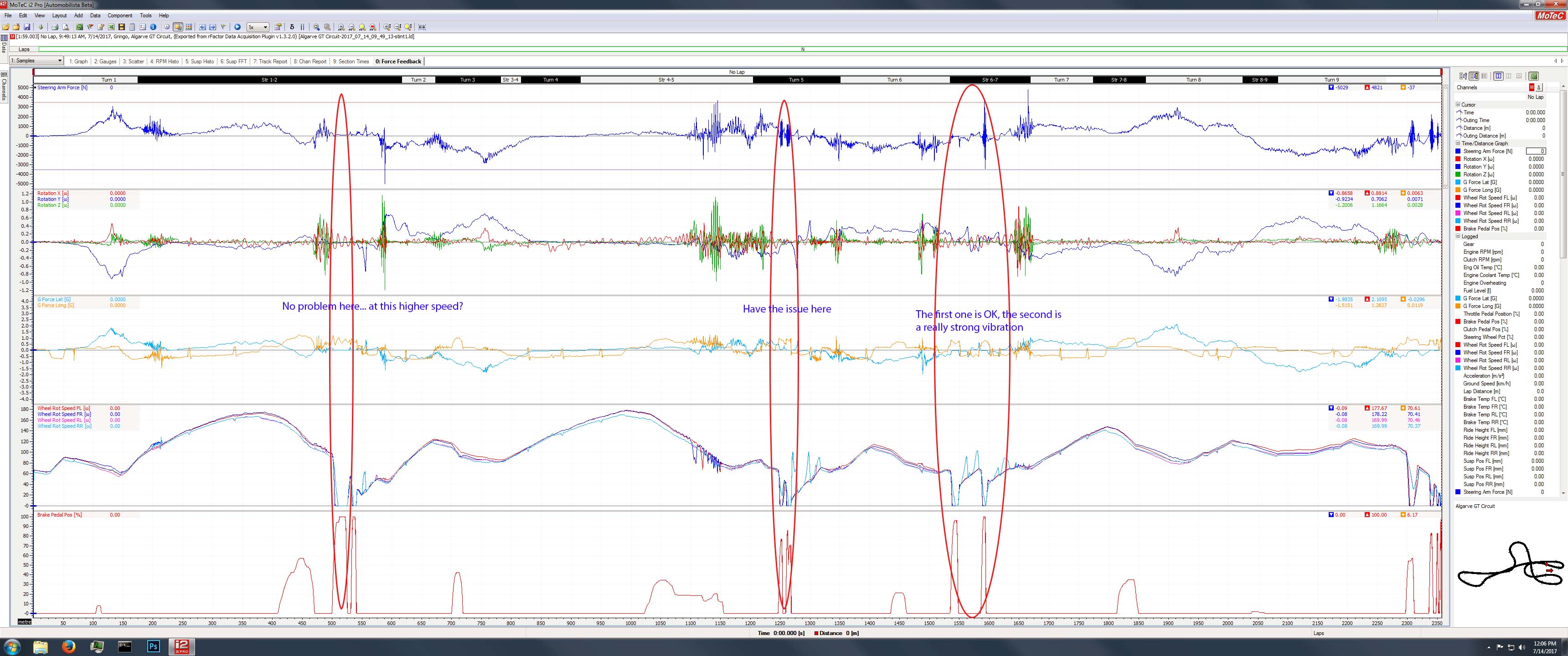
Task: Click zoom full out yellow magnifier
Action: click(x=362, y=27)
